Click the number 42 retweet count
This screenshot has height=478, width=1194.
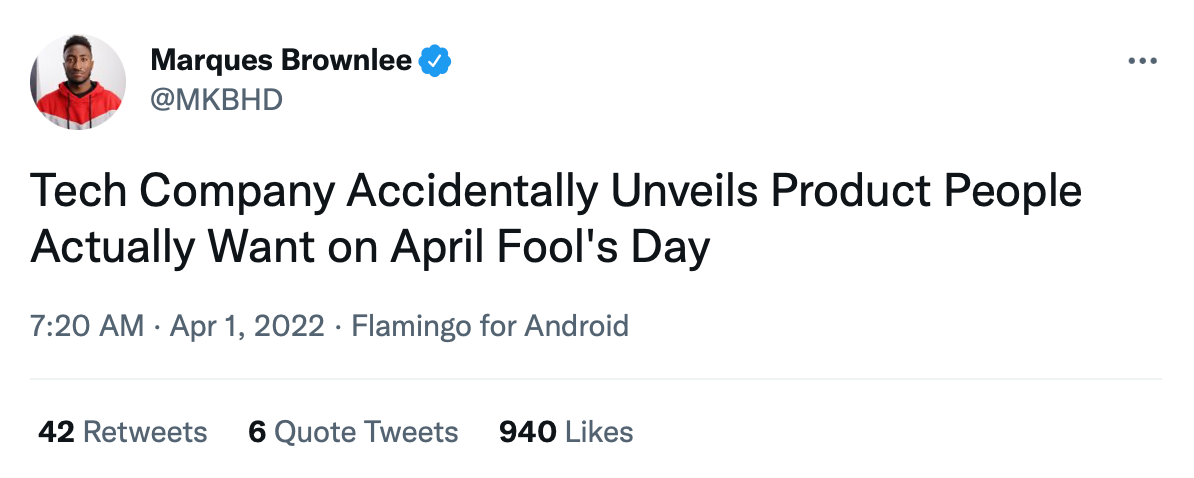[x=56, y=432]
